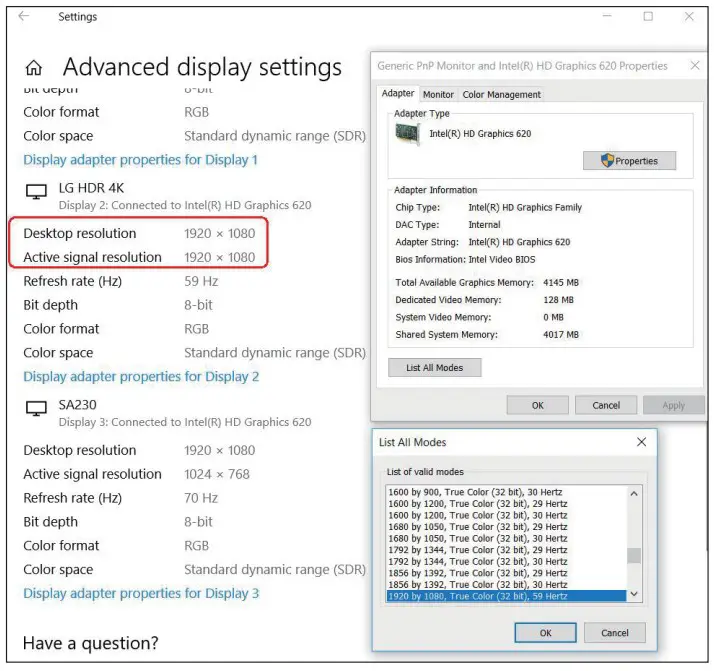Image resolution: width=714 pixels, height=671 pixels.
Task: Open Display adapter properties for Display 2
Action: (141, 376)
